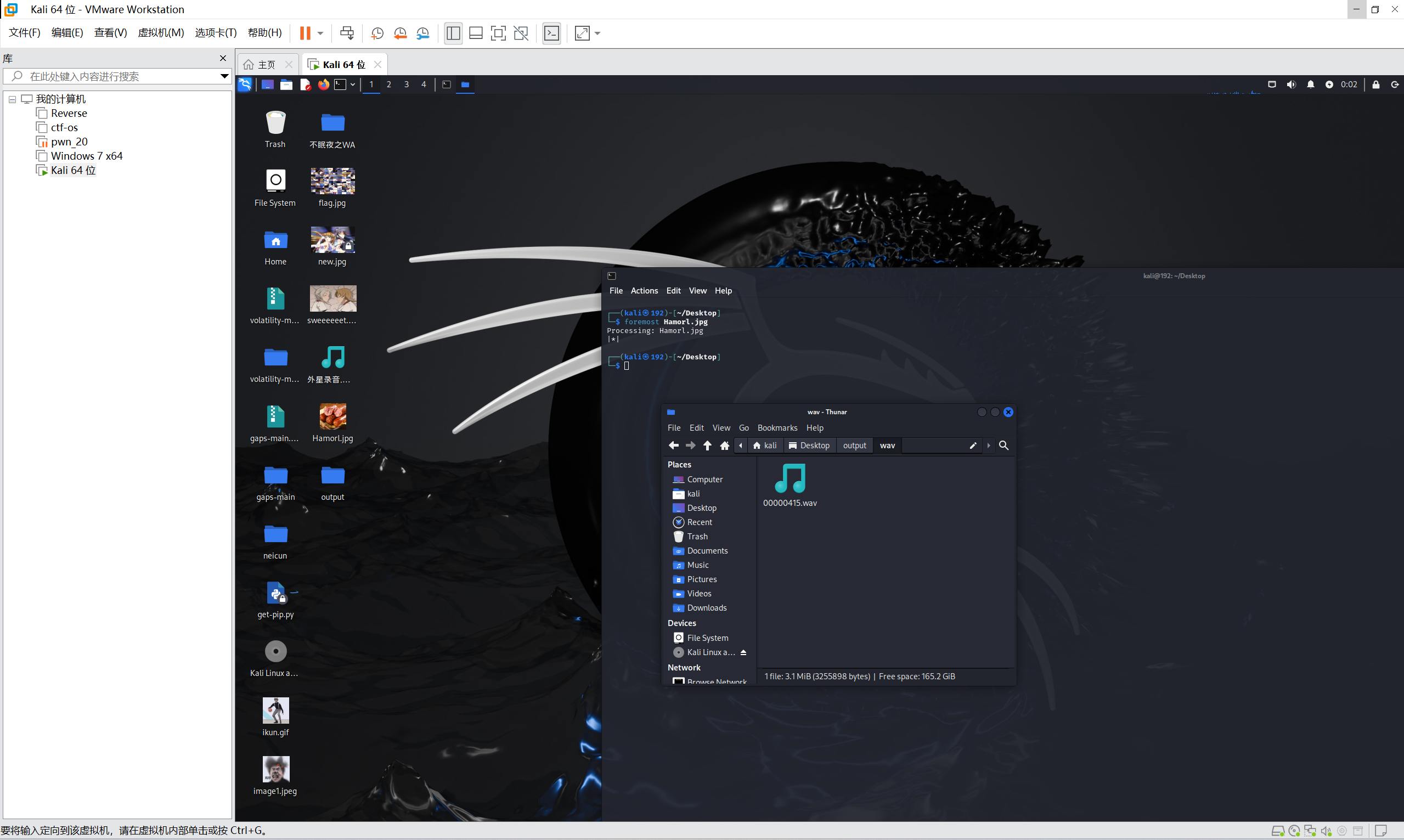The image size is (1404, 840).
Task: Toggle the show library sidebar icon
Action: click(453, 33)
